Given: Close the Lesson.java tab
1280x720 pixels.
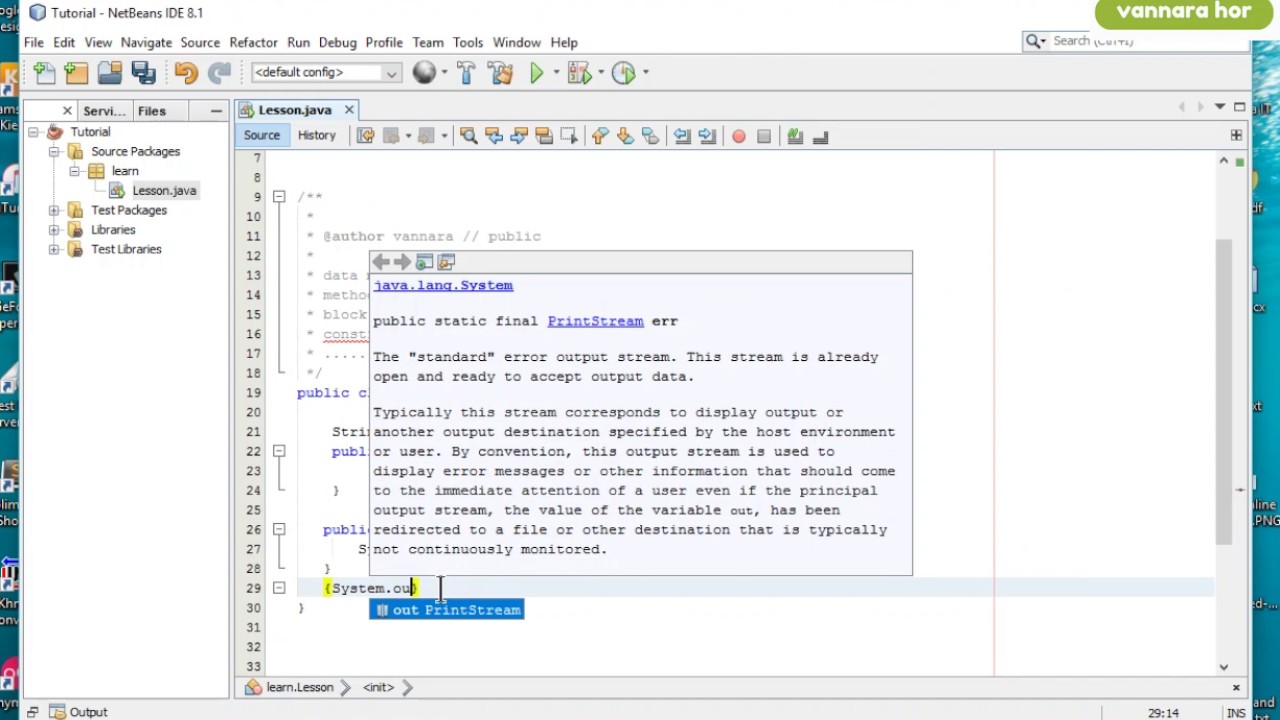Looking at the screenshot, I should tap(349, 110).
